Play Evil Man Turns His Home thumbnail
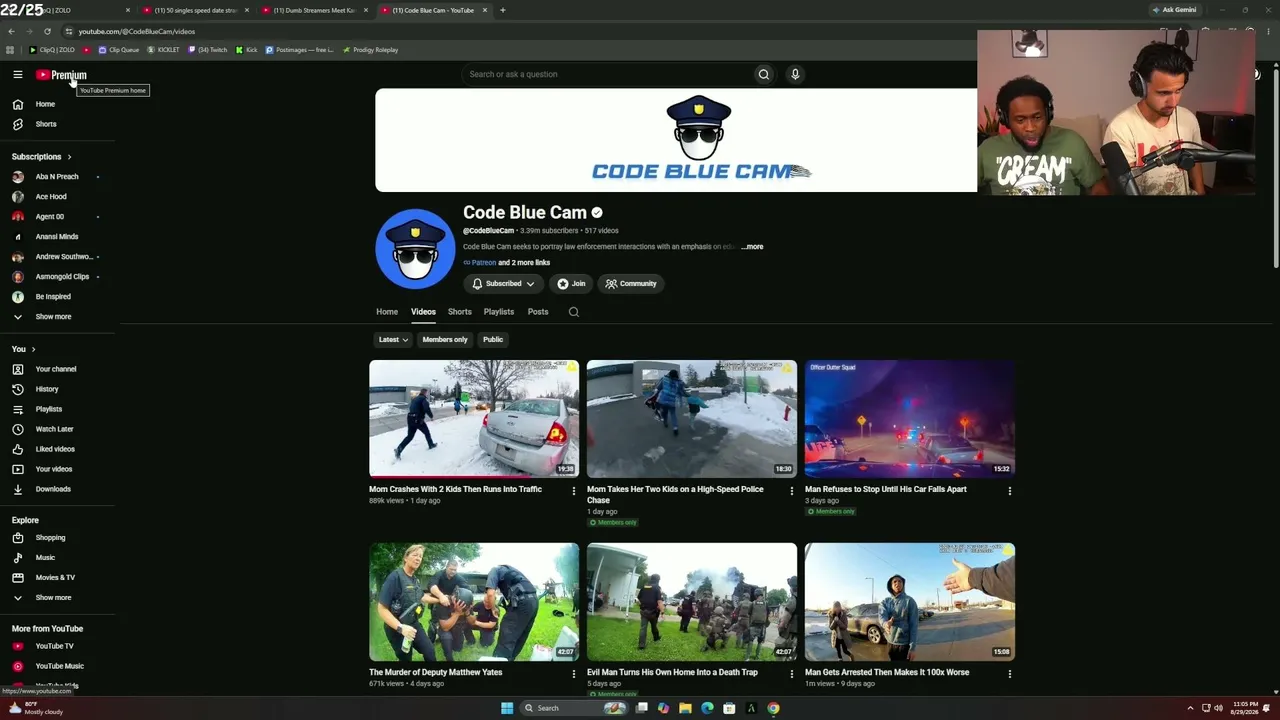Viewport: 1280px width, 720px height. pos(692,602)
